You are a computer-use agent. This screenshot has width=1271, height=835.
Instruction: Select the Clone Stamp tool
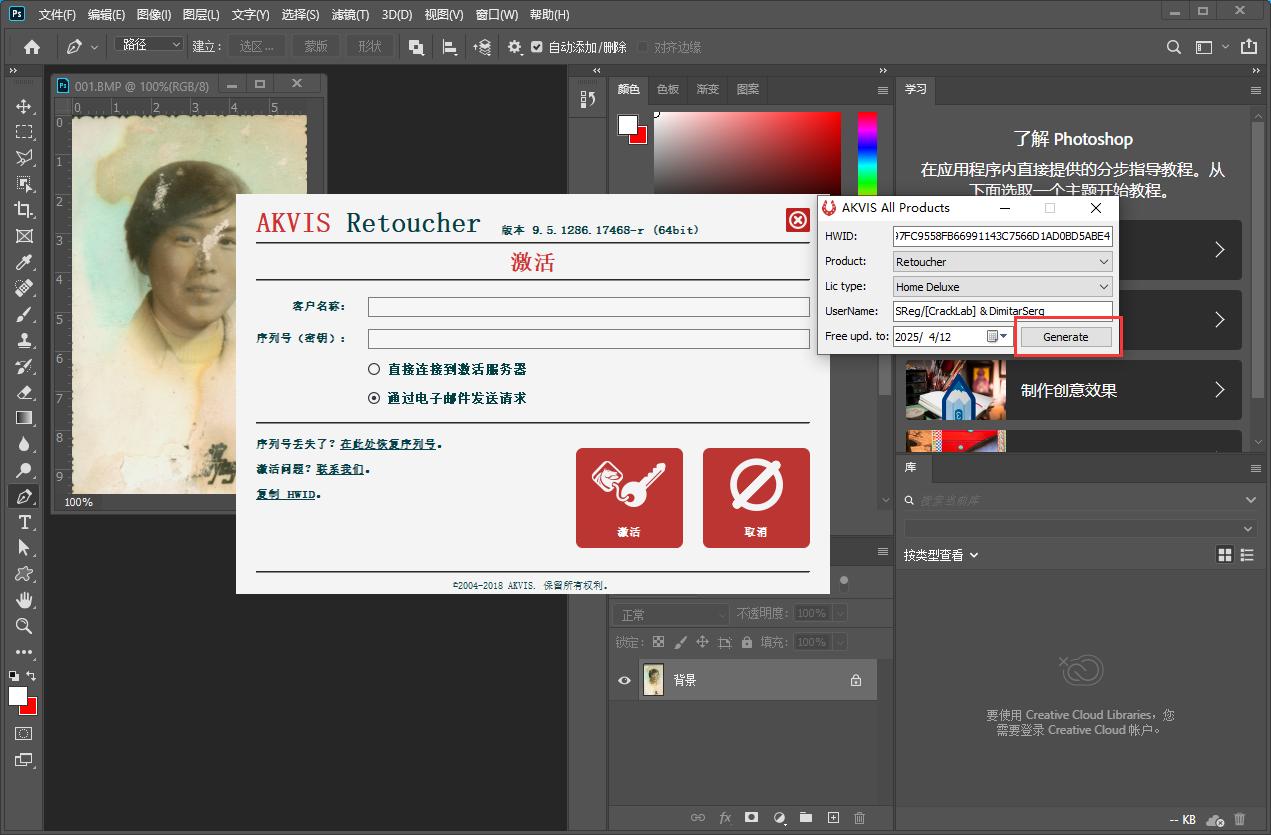[x=24, y=340]
